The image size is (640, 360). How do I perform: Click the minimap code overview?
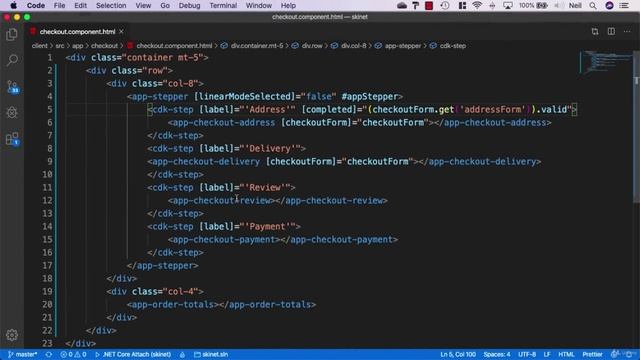(x=606, y=62)
